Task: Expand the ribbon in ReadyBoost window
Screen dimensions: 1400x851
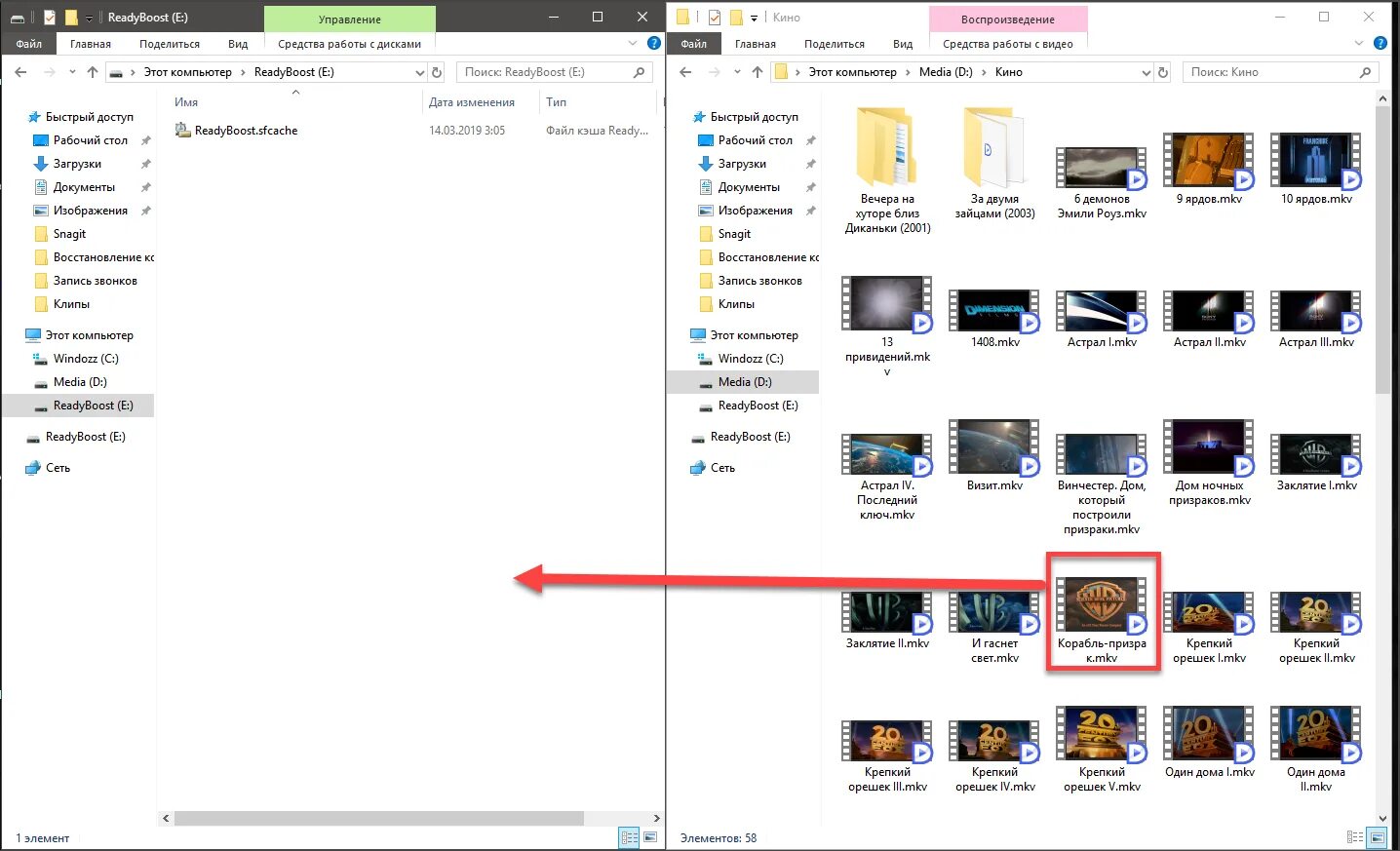Action: pos(632,43)
